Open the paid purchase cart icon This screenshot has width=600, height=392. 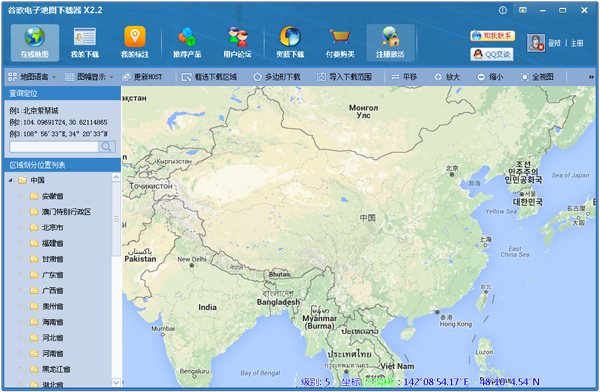[x=340, y=37]
